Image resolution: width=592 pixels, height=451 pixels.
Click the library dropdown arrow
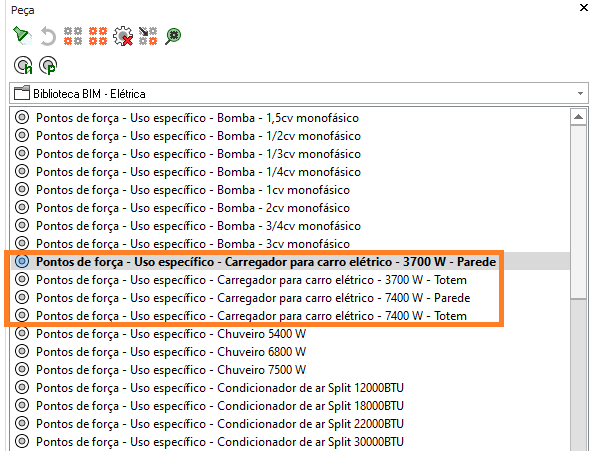[580, 93]
